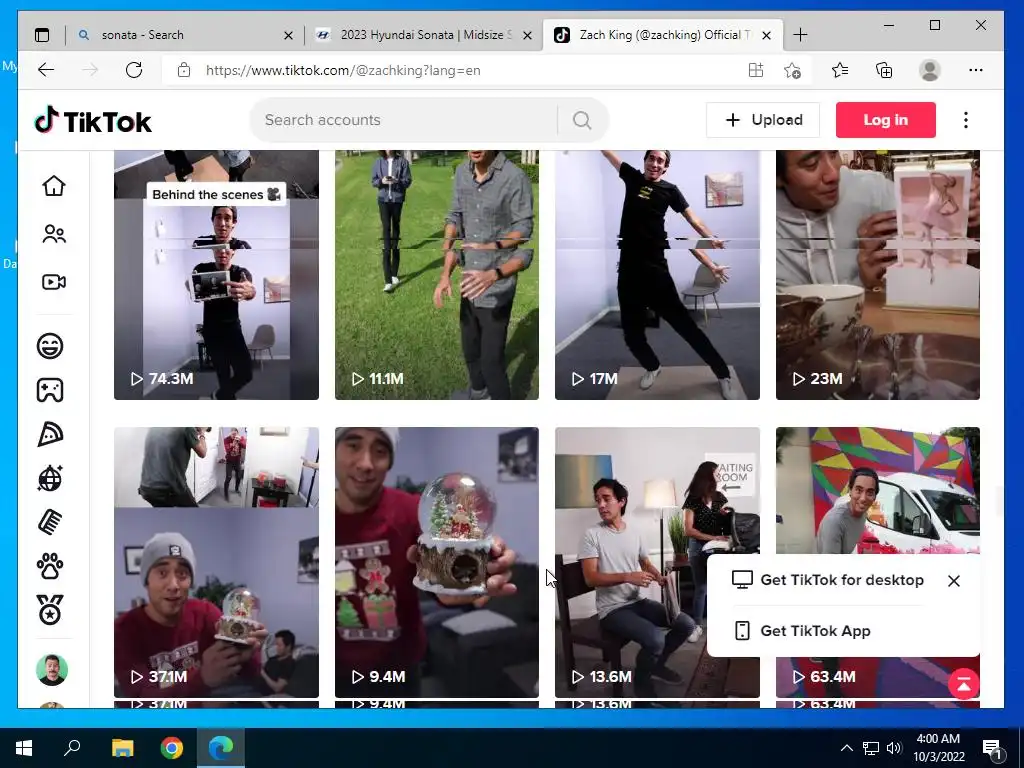This screenshot has height=768, width=1024.
Task: Open the Collections icon in Edge toolbar
Action: pos(884,70)
